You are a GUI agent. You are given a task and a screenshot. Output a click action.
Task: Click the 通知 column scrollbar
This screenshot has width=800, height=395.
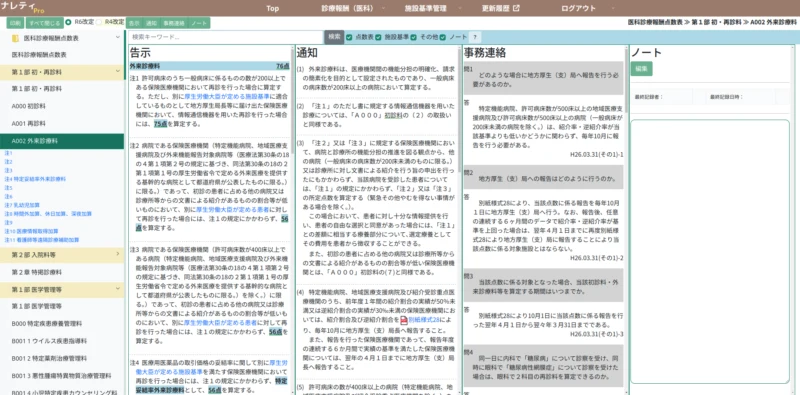[459, 110]
